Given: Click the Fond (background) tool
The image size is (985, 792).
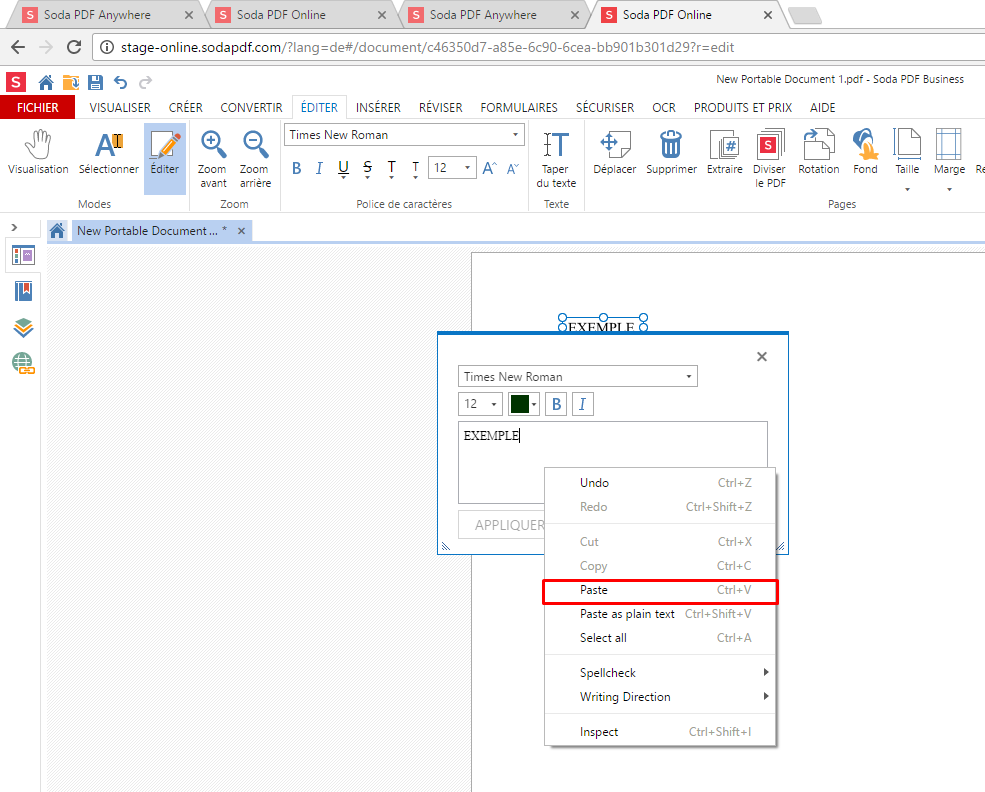Looking at the screenshot, I should click(x=864, y=155).
